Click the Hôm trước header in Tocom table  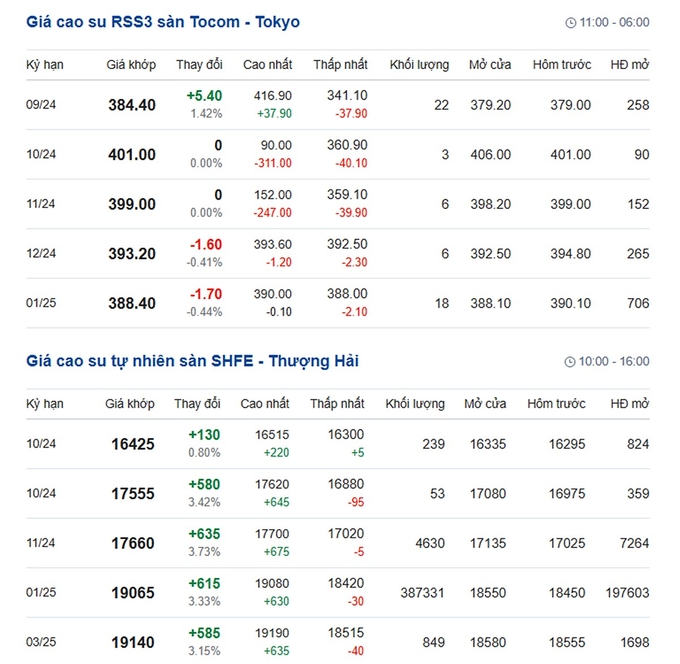point(562,65)
